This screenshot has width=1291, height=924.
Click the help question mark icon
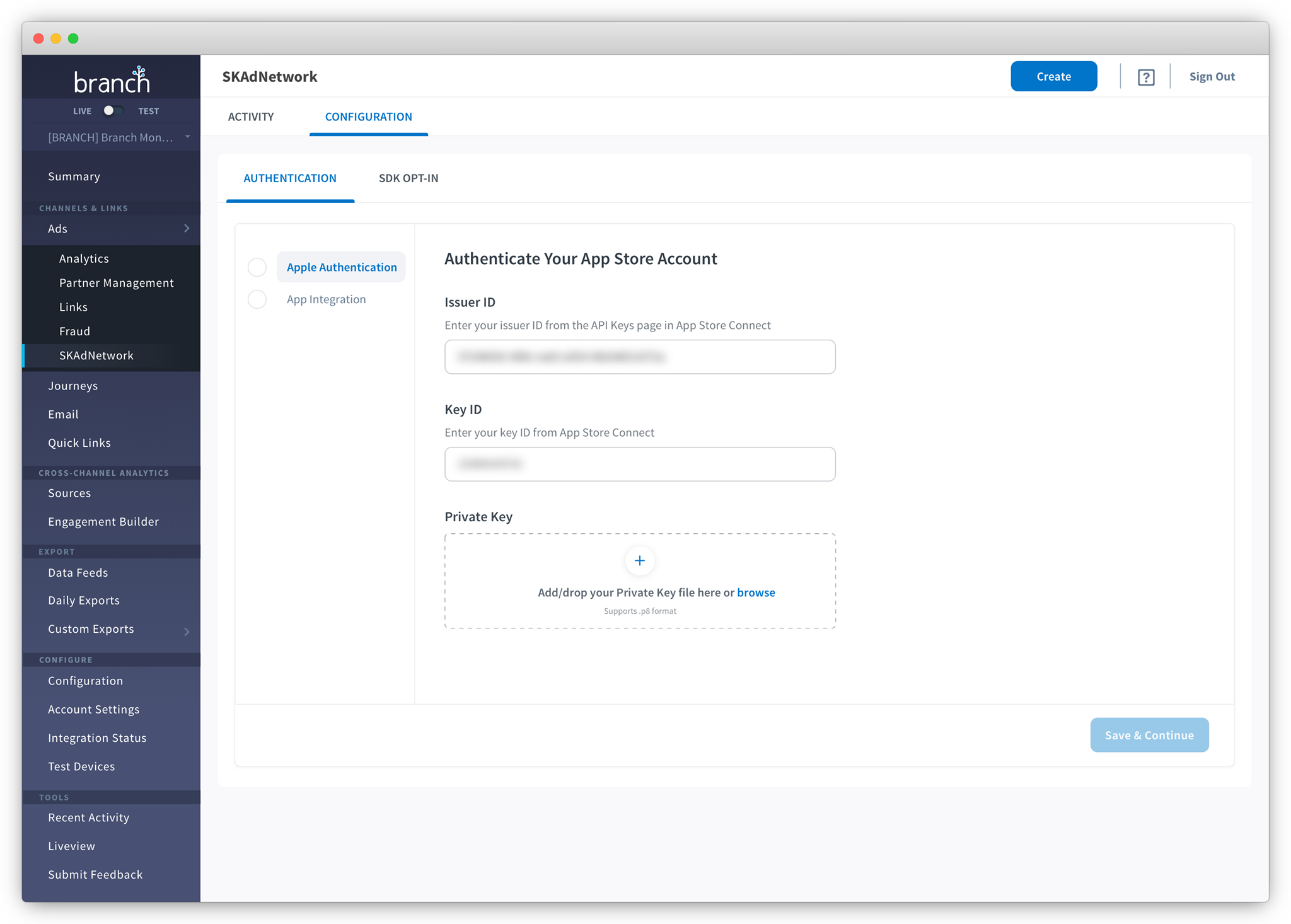tap(1145, 77)
